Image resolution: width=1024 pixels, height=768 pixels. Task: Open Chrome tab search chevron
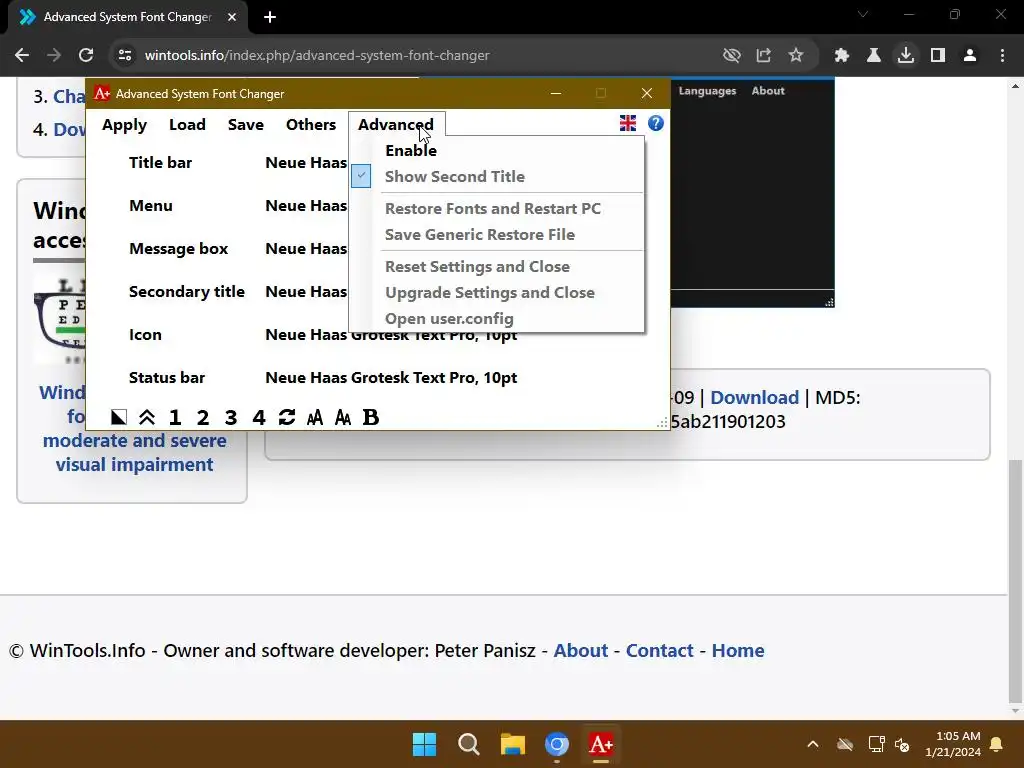click(x=863, y=14)
